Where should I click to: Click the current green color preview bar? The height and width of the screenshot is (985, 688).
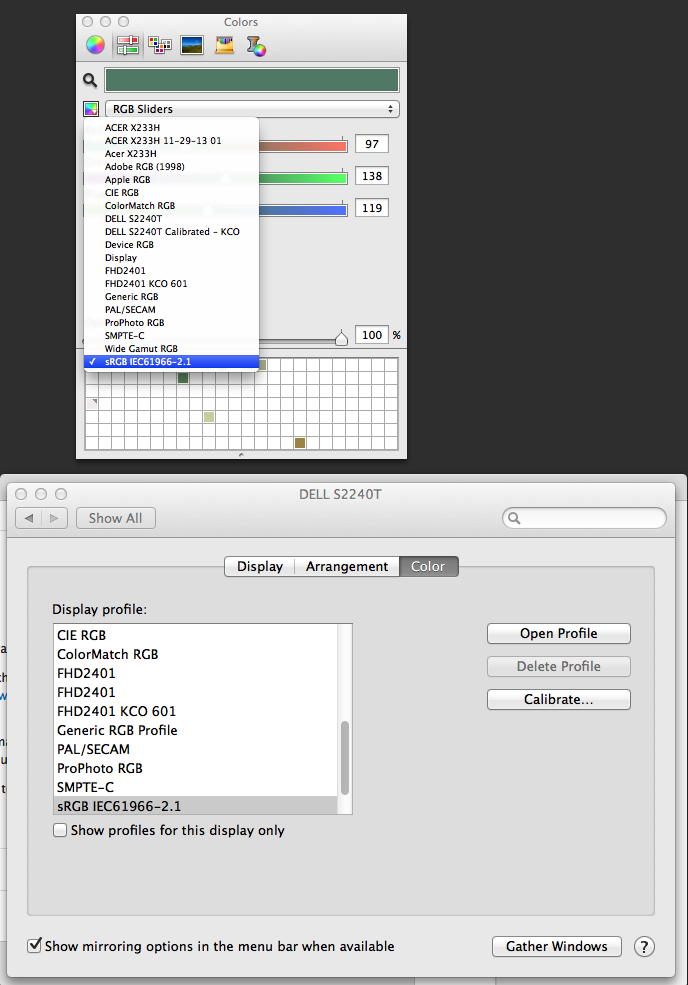(x=252, y=80)
